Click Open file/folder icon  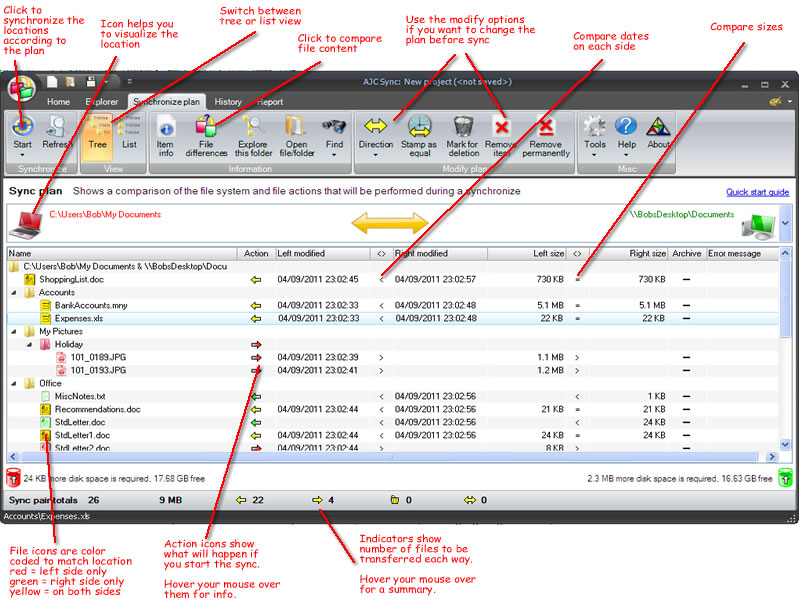[x=295, y=127]
